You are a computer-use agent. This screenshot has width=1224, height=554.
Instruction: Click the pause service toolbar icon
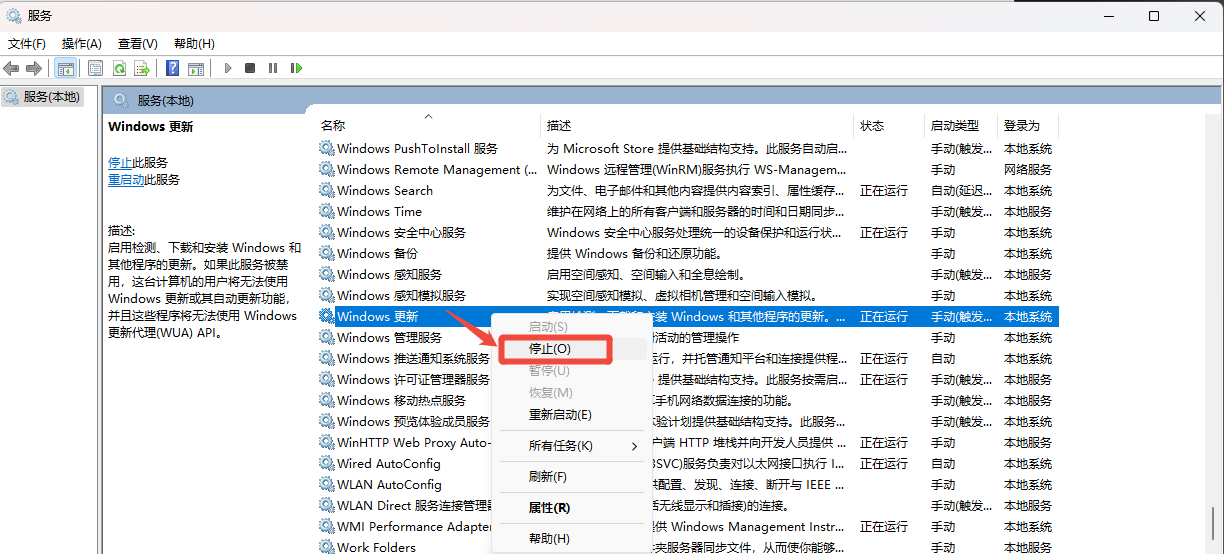pyautogui.click(x=272, y=68)
